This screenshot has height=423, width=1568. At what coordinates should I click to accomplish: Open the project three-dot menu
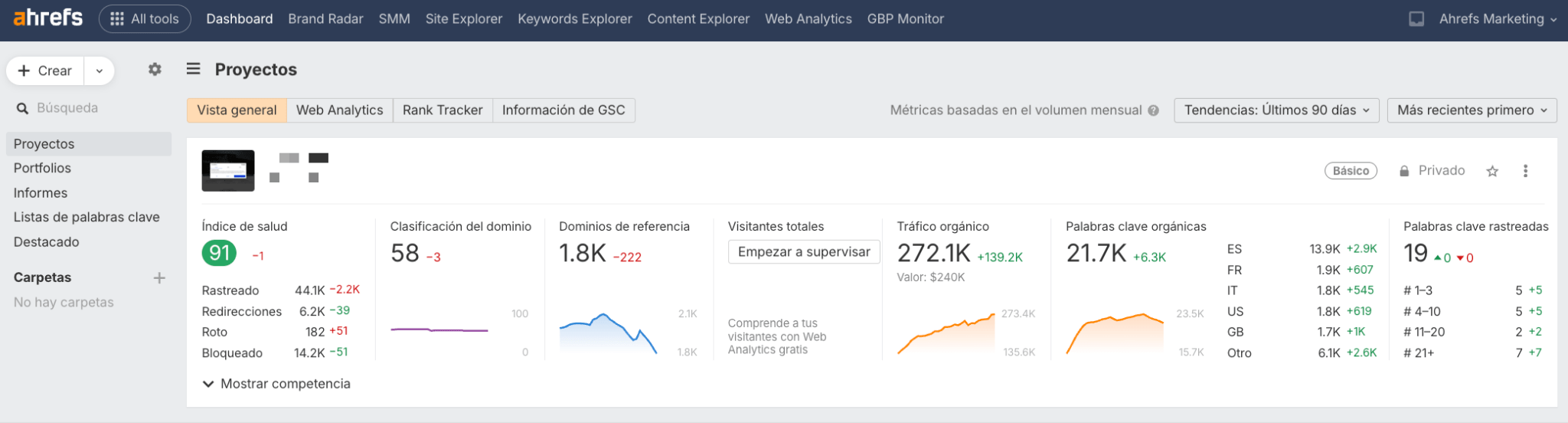tap(1525, 171)
